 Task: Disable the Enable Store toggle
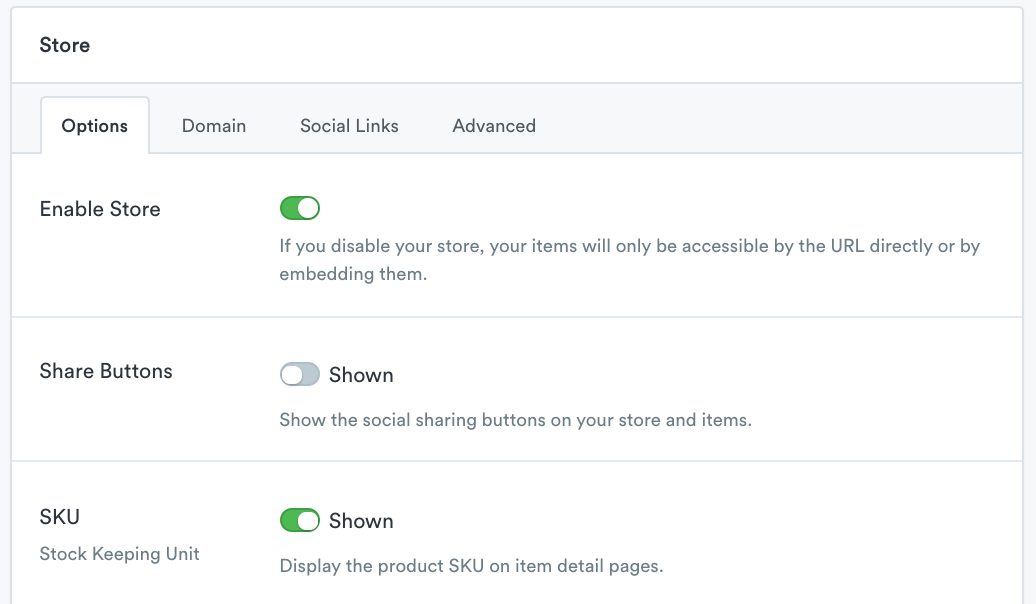pos(299,209)
